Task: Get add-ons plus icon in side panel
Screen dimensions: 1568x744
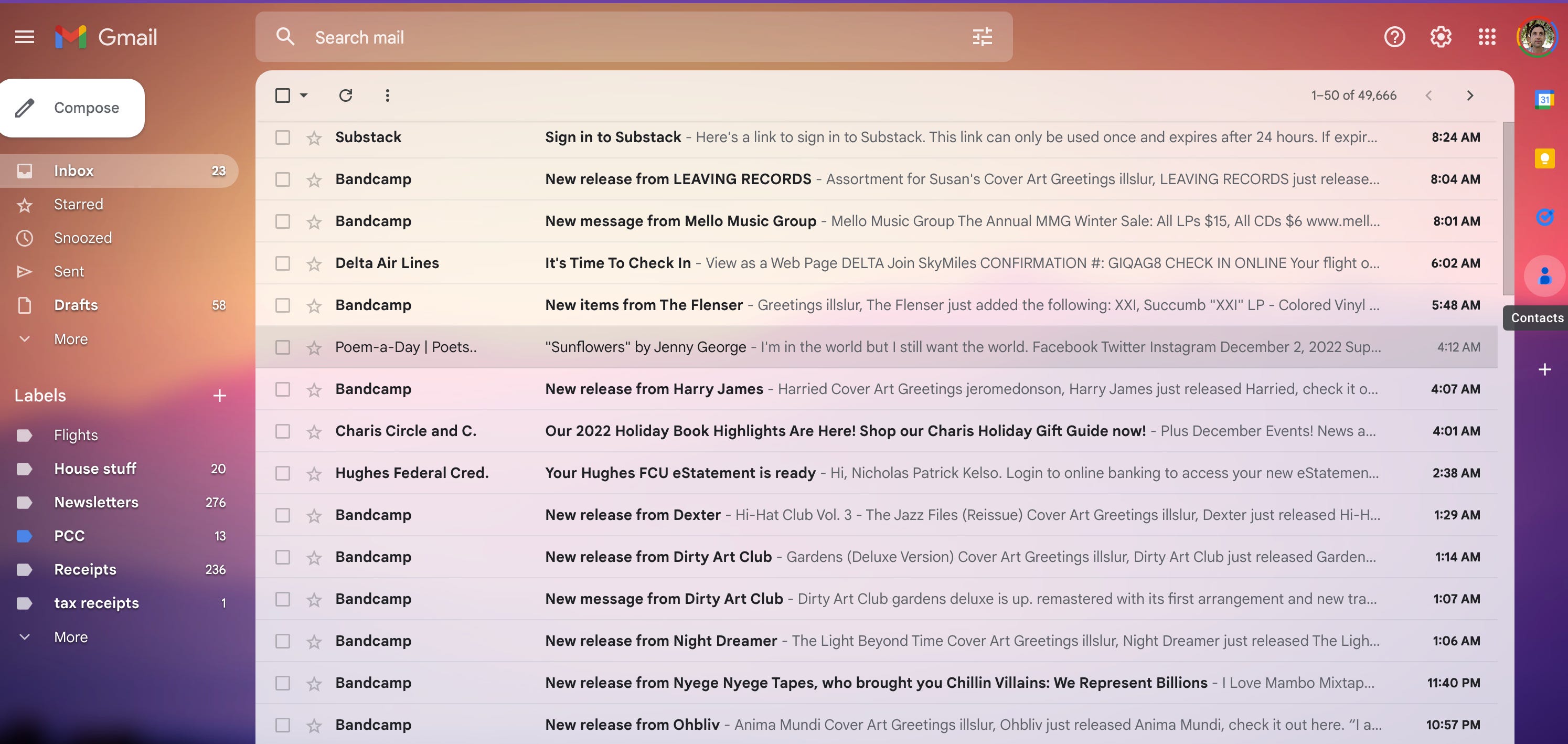Action: pyautogui.click(x=1544, y=369)
